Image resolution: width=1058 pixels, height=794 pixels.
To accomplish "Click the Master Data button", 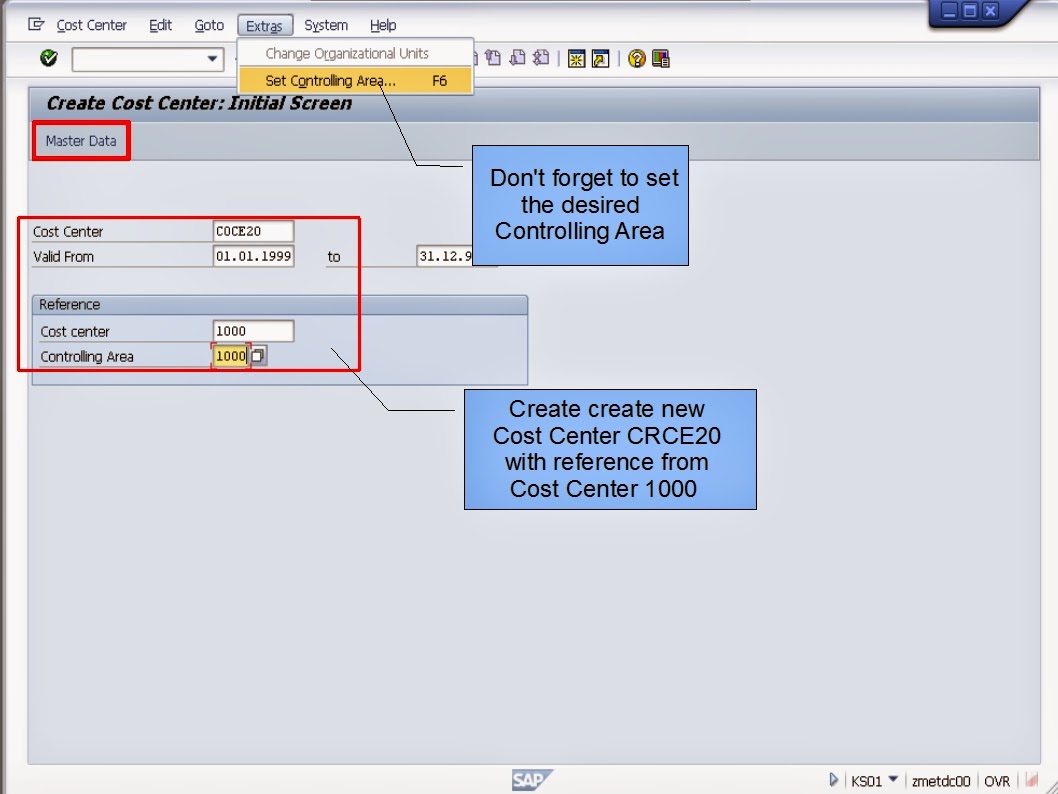I will tap(80, 141).
